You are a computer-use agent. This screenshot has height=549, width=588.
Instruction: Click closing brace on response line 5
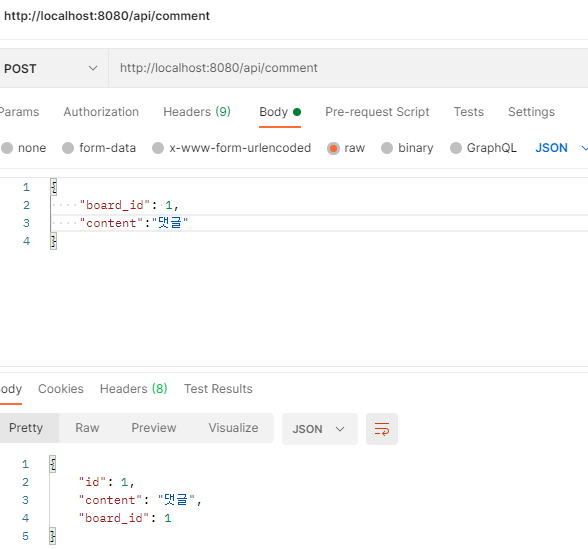point(52,536)
